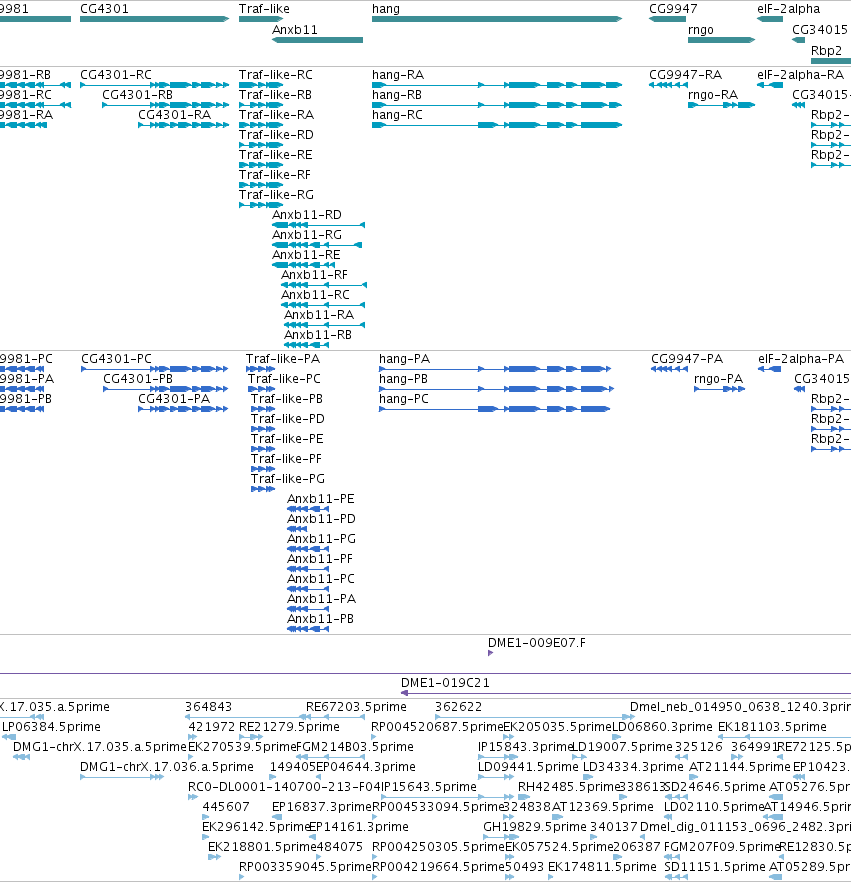Select the EK296142.5prime EST label
The height and width of the screenshot is (882, 851).
click(256, 827)
